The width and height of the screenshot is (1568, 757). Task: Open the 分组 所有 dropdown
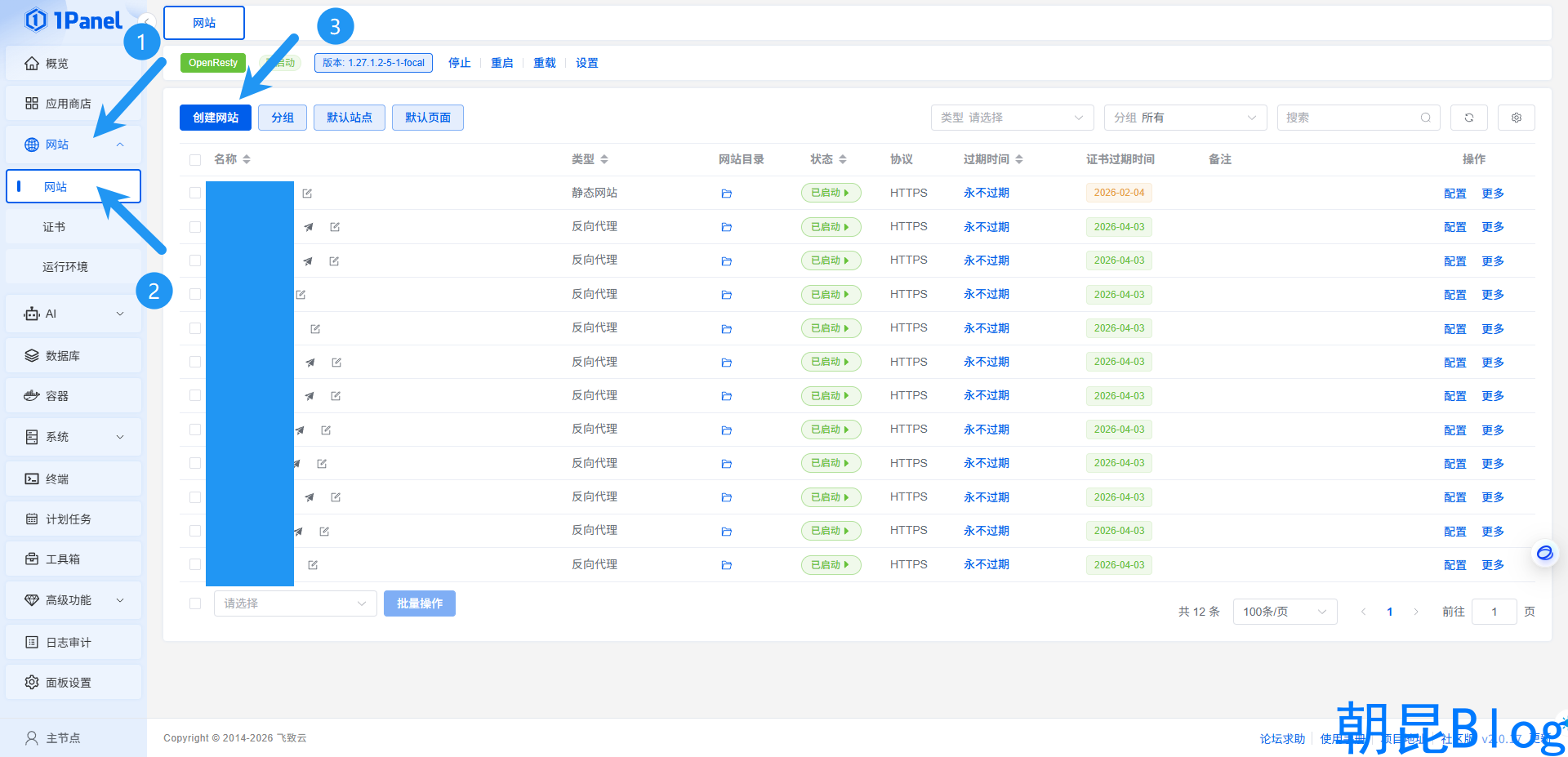(1186, 118)
